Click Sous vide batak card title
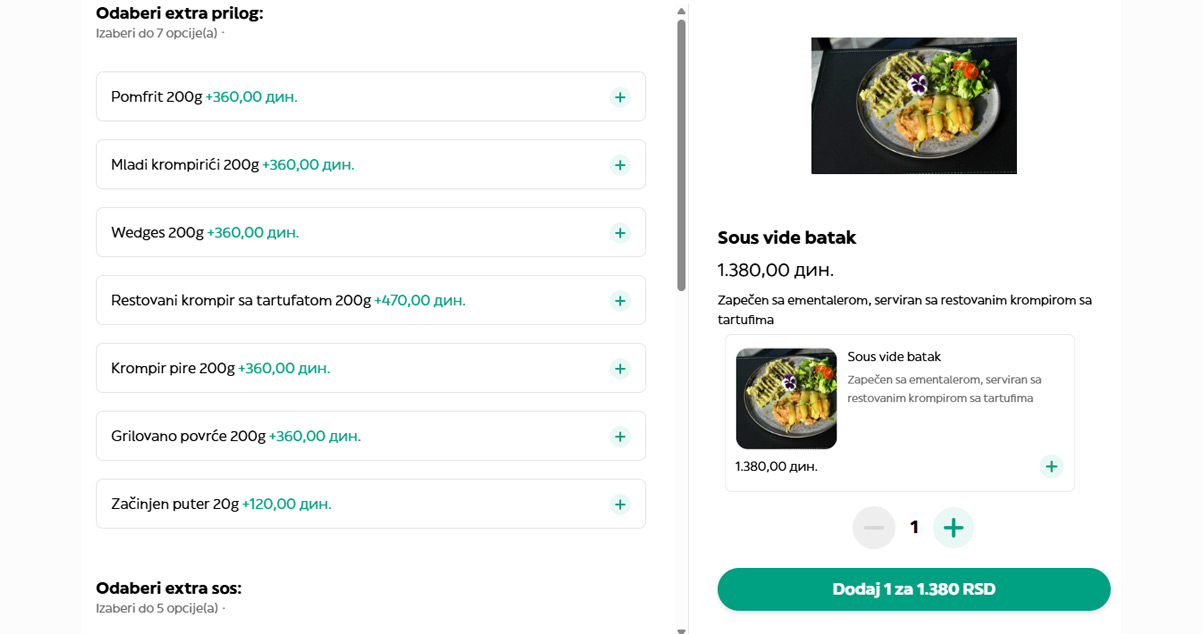1202x634 pixels. click(x=894, y=357)
